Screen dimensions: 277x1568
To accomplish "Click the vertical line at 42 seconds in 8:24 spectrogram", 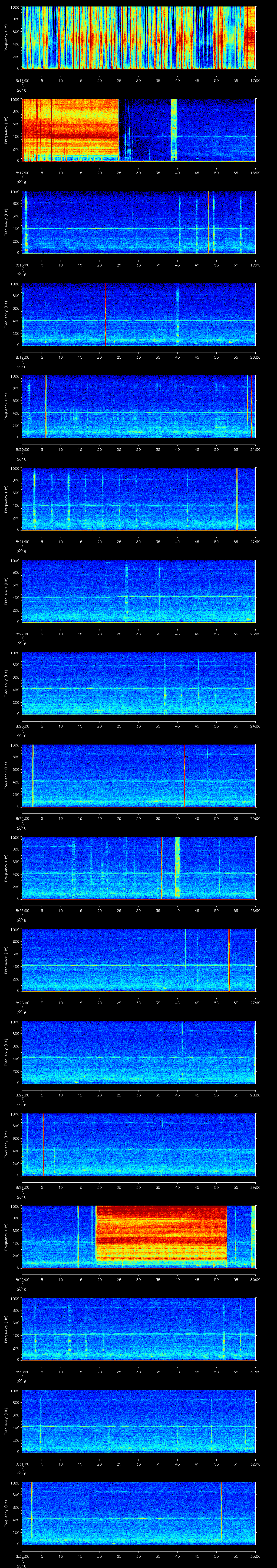I will (184, 775).
